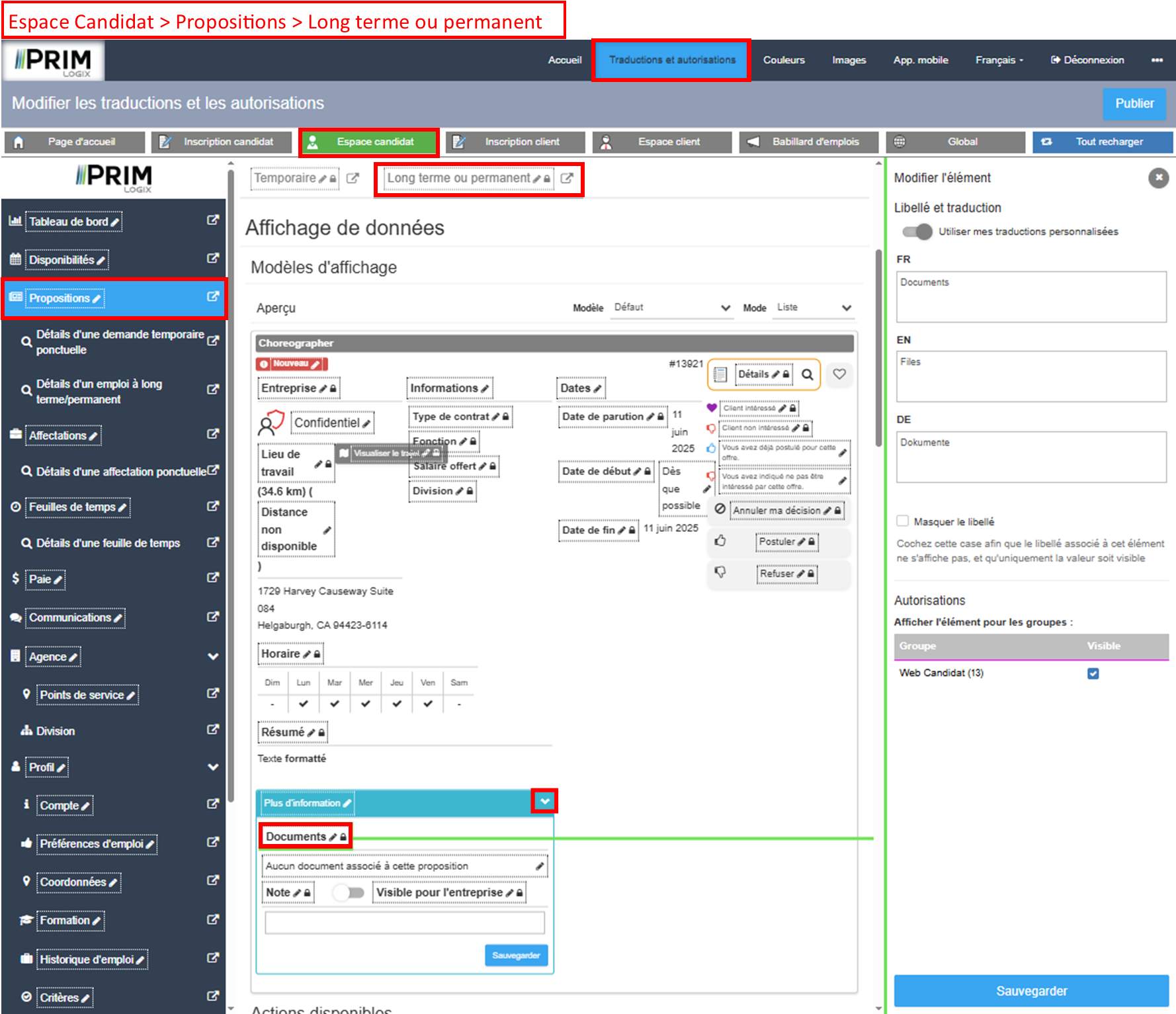The width and height of the screenshot is (1176, 1014).
Task: Open the Couleurs menu item
Action: coord(784,60)
